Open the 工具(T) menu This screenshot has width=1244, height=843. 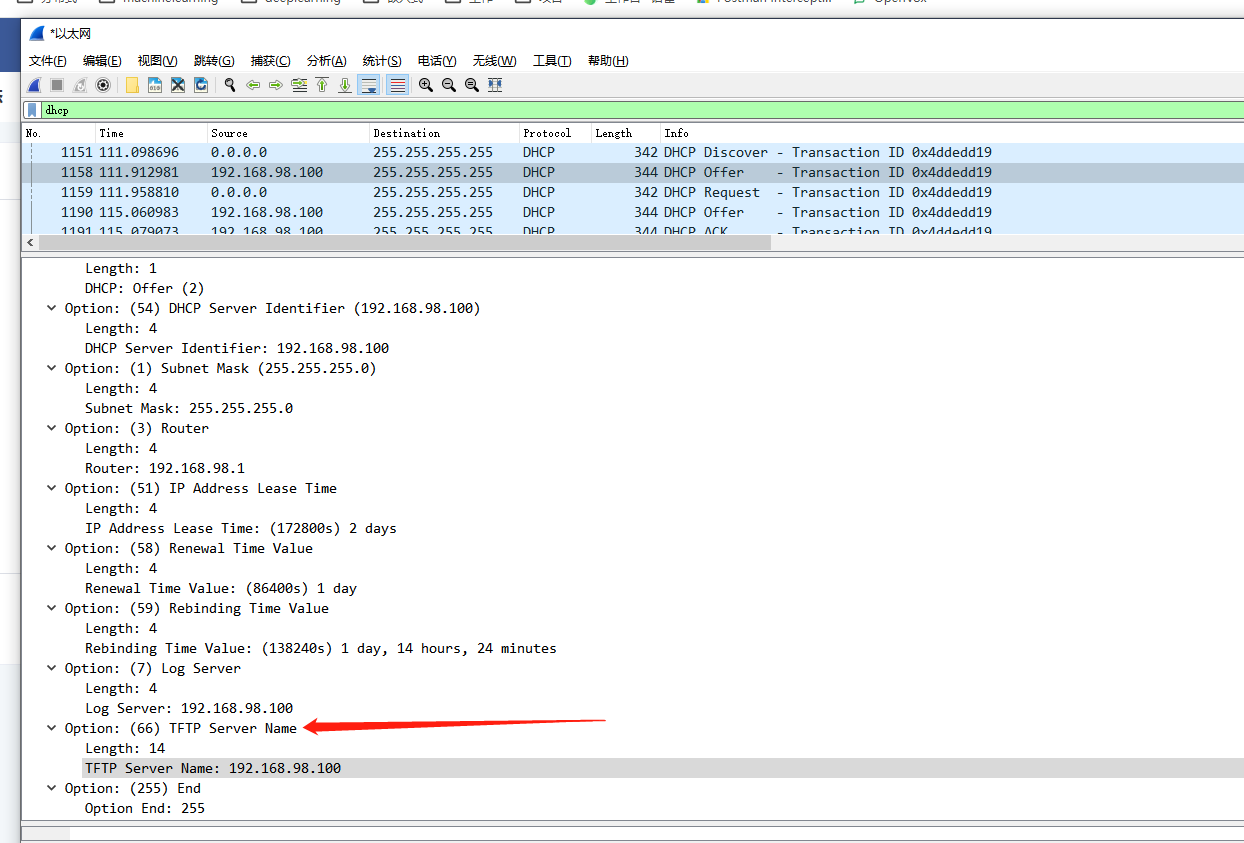click(552, 61)
